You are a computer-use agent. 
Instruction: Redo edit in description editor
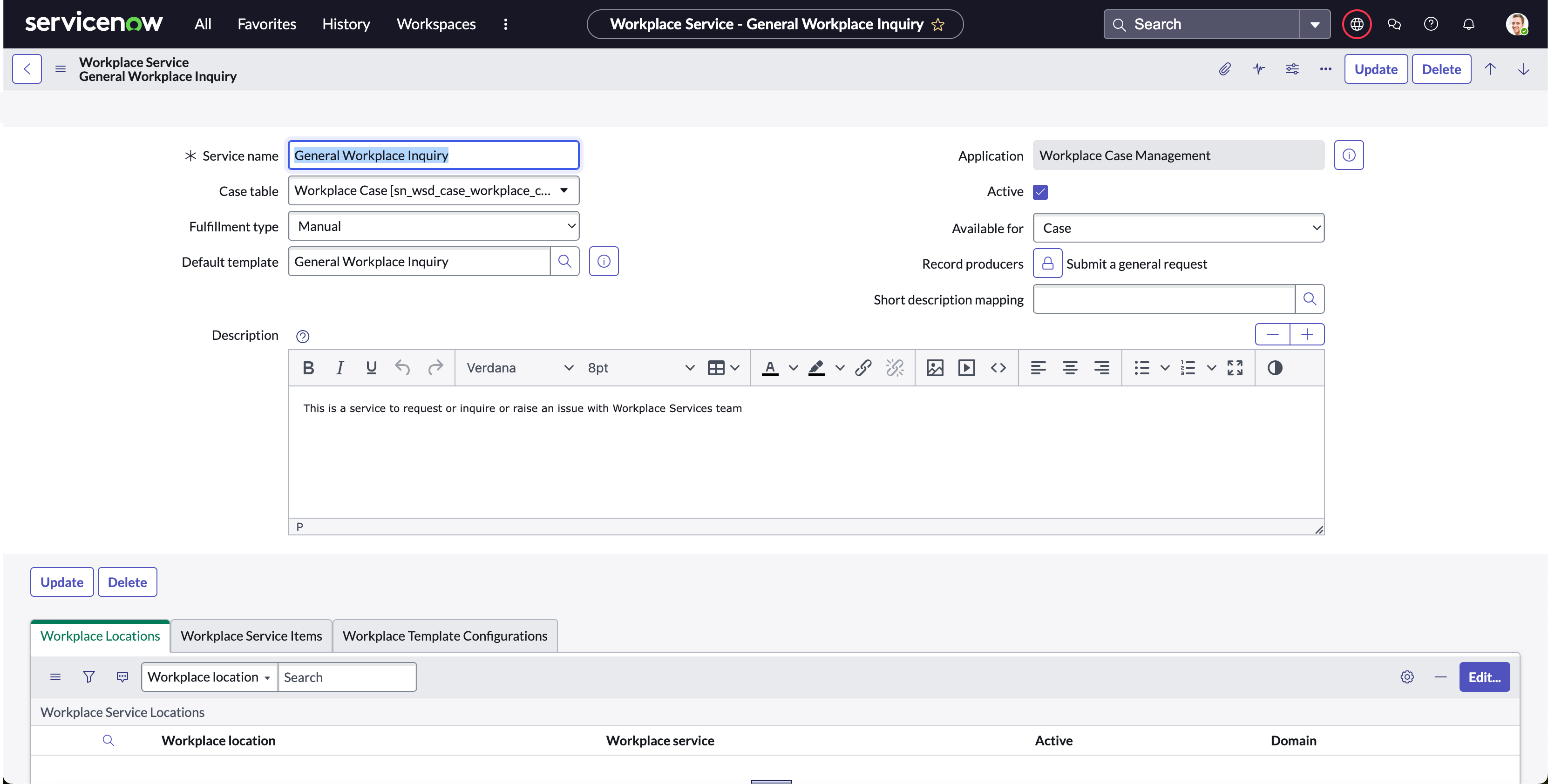pos(435,368)
